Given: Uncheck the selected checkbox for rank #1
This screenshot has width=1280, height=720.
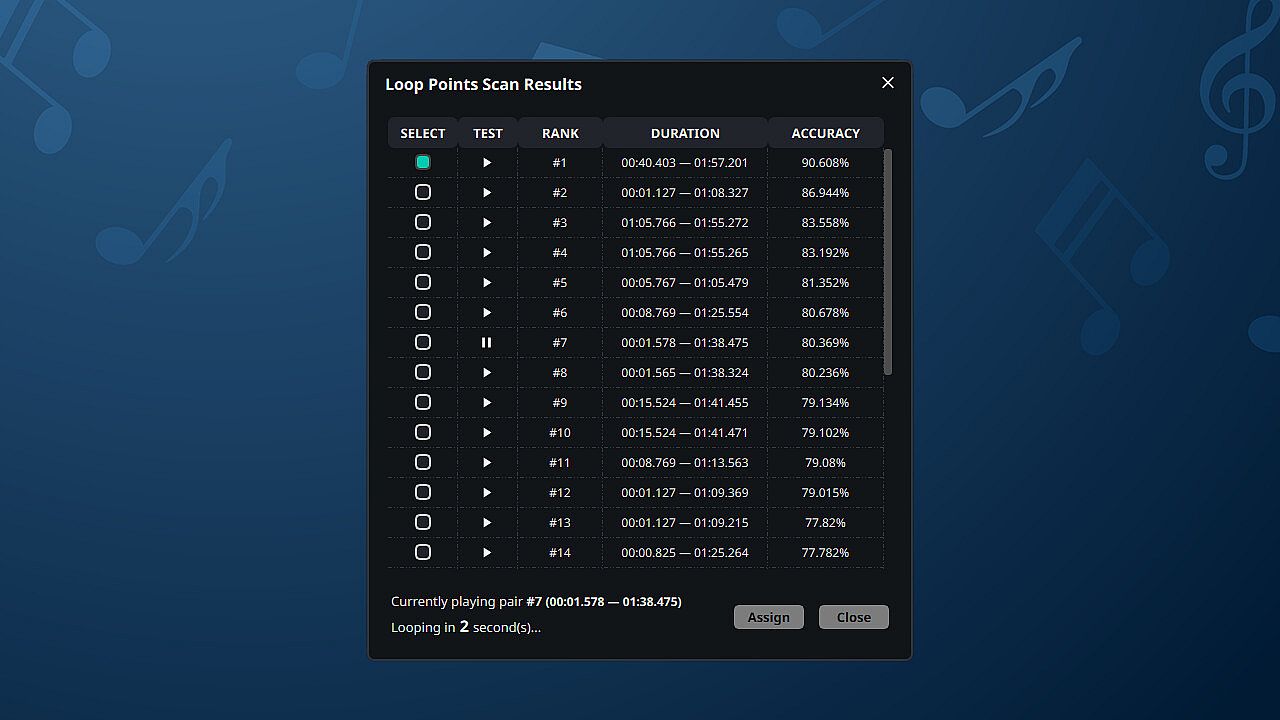Looking at the screenshot, I should click(423, 162).
